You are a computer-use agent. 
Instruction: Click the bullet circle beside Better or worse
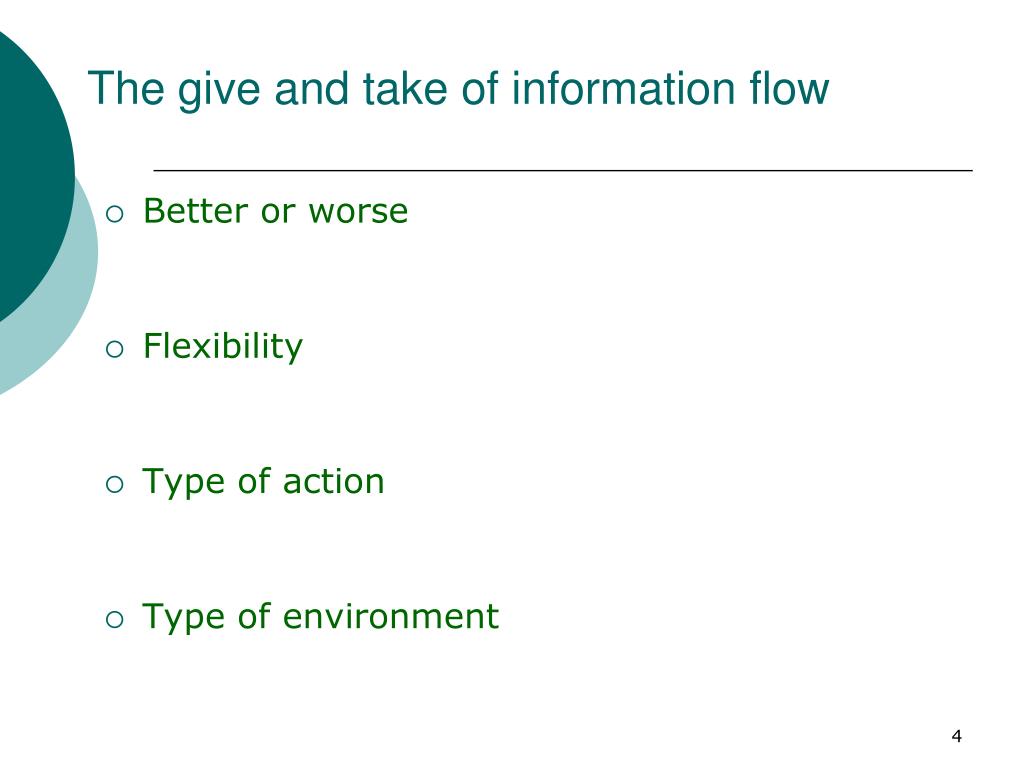click(114, 214)
